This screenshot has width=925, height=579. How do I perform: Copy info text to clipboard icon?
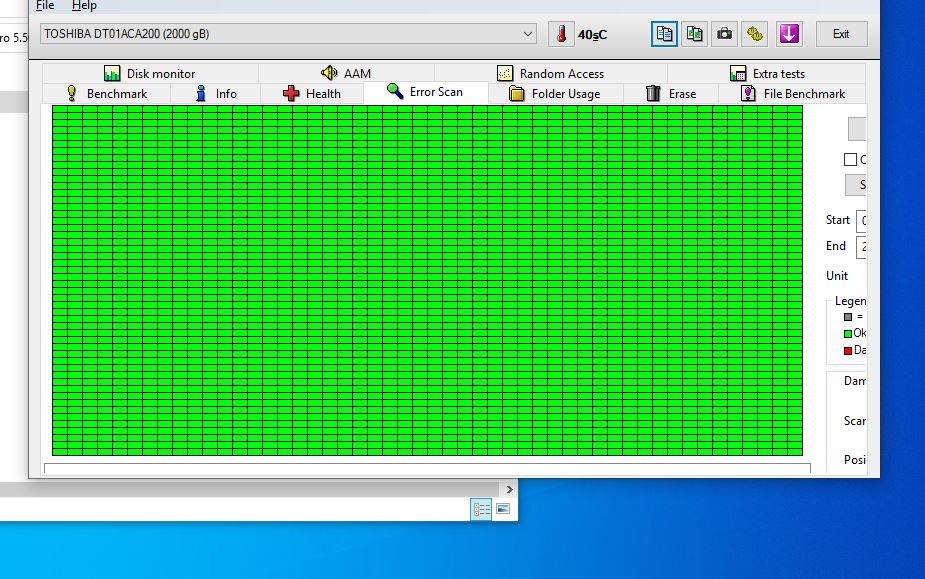pos(665,34)
